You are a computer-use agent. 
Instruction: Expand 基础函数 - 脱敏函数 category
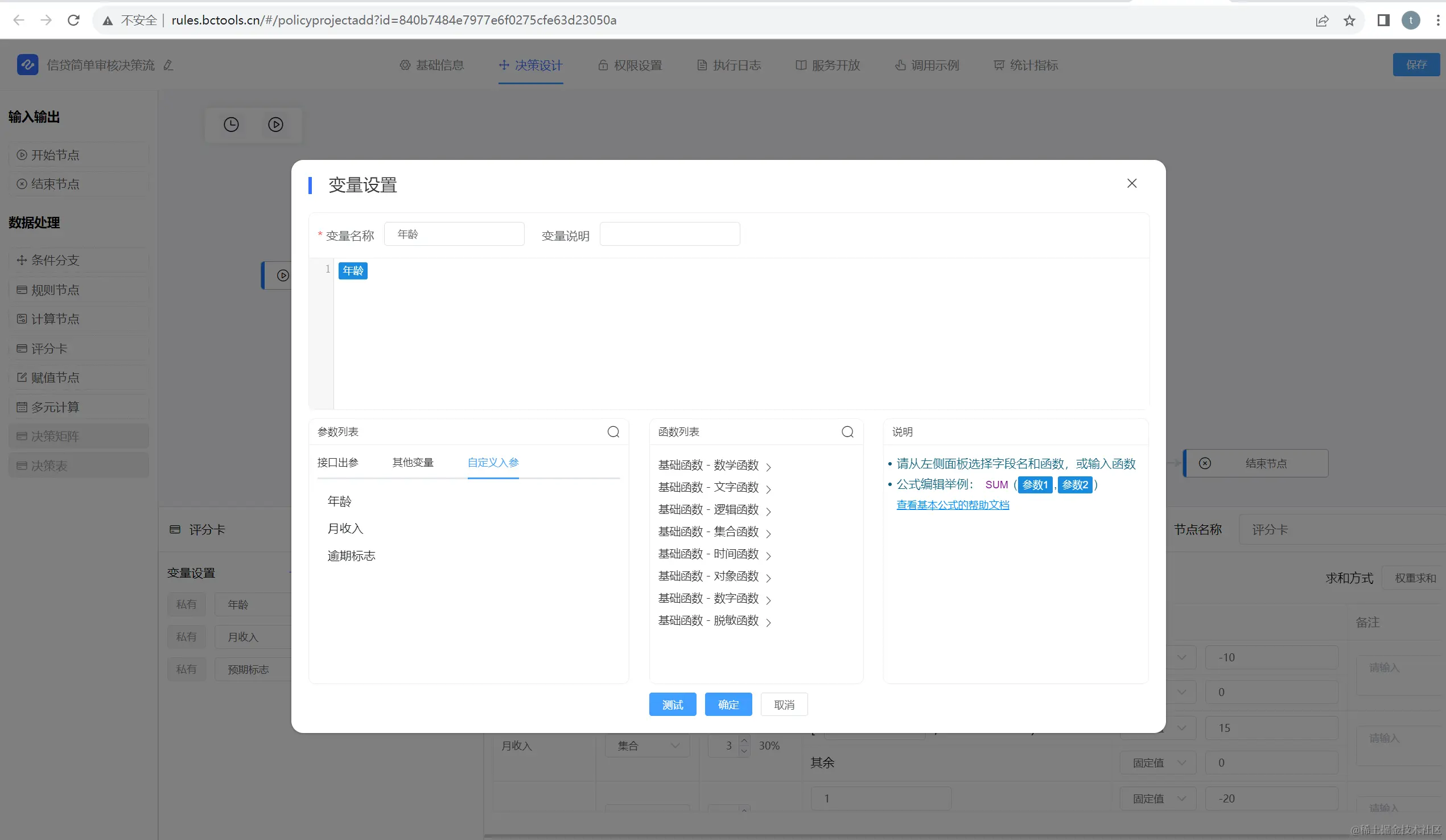pyautogui.click(x=714, y=621)
